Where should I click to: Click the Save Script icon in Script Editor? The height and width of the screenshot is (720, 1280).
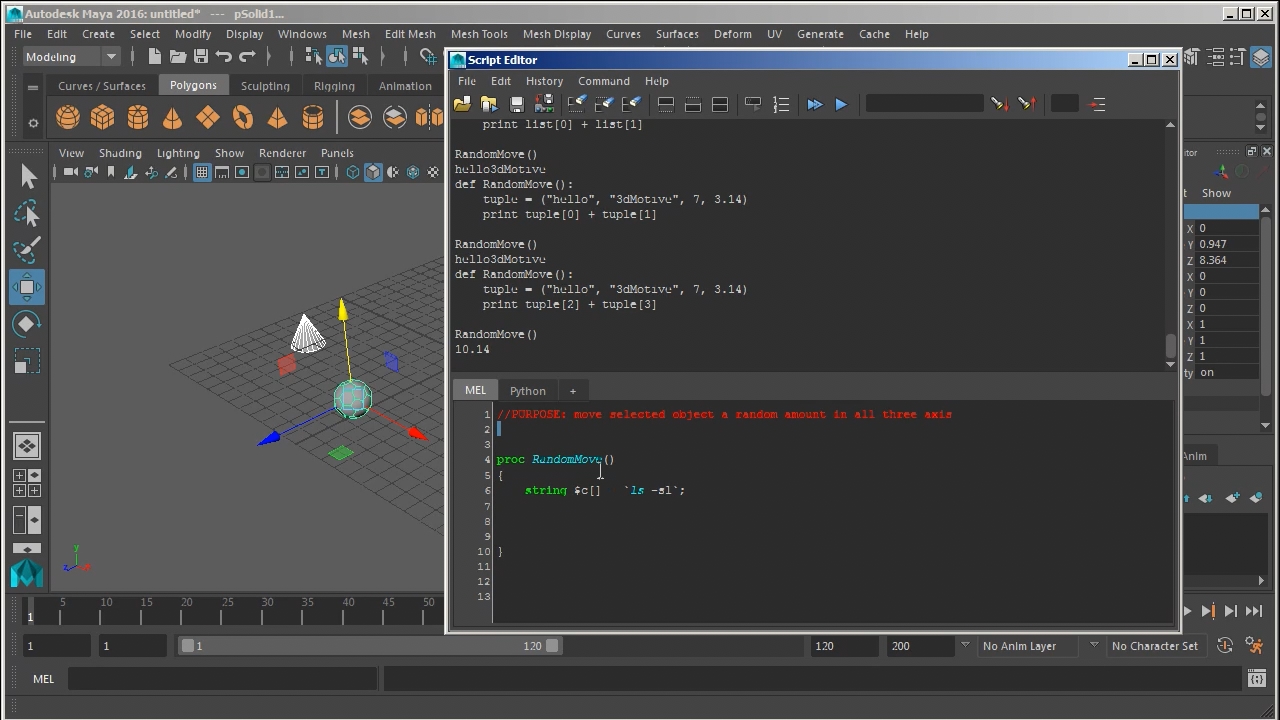(517, 104)
